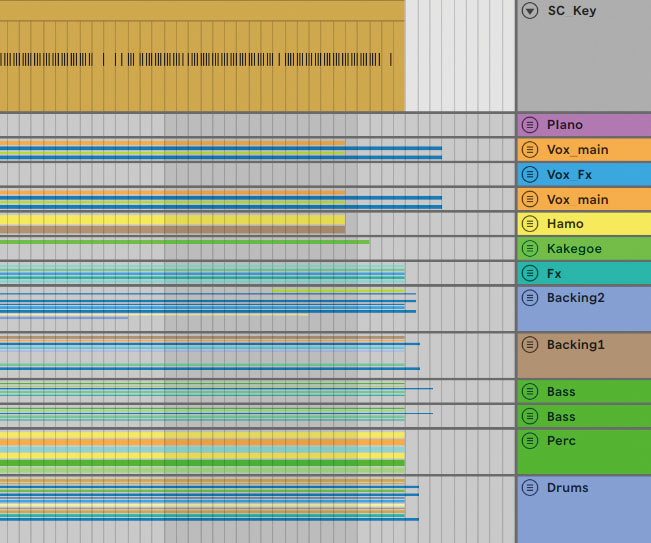
Task: Select the Vox_Fx track header
Action: [x=584, y=174]
